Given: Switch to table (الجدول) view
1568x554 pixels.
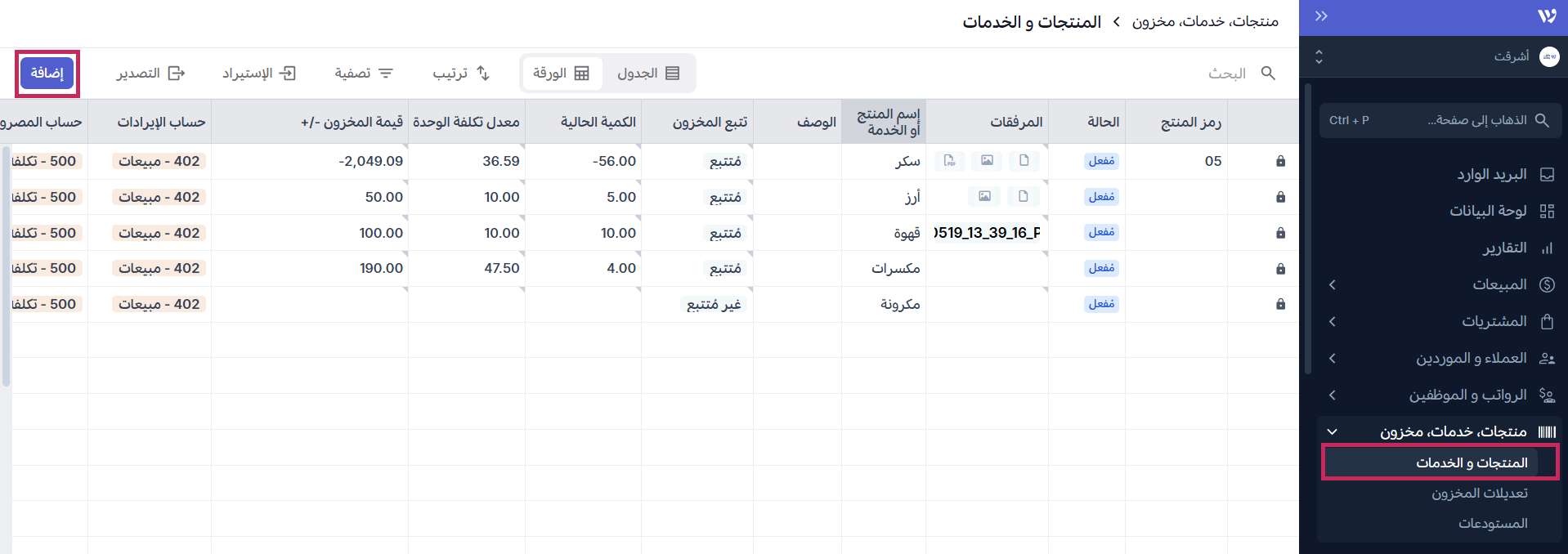Looking at the screenshot, I should click(x=649, y=74).
